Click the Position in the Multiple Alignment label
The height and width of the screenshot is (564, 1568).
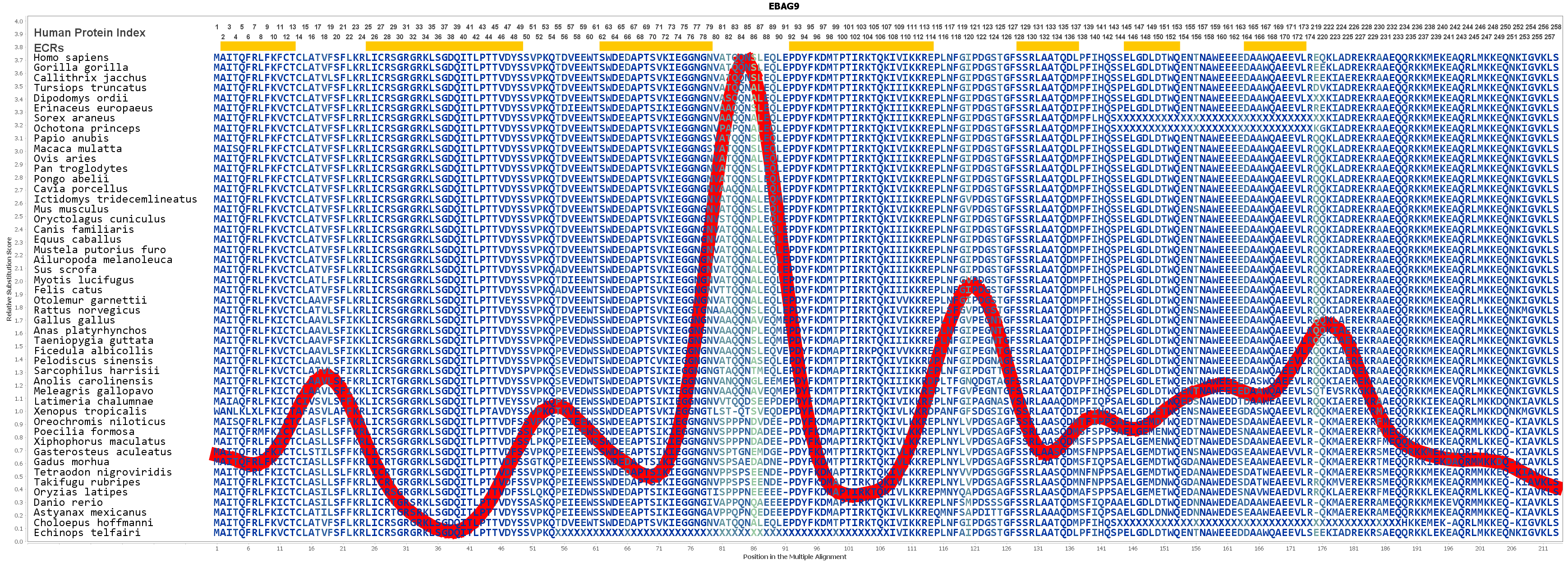(794, 557)
